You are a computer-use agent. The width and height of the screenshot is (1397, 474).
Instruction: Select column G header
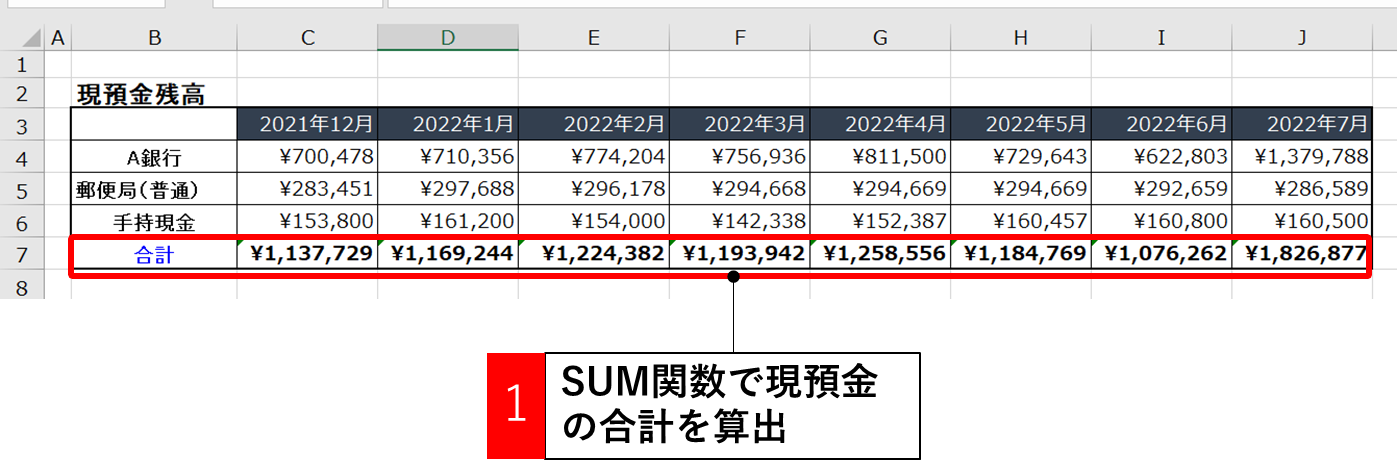pyautogui.click(x=880, y=38)
